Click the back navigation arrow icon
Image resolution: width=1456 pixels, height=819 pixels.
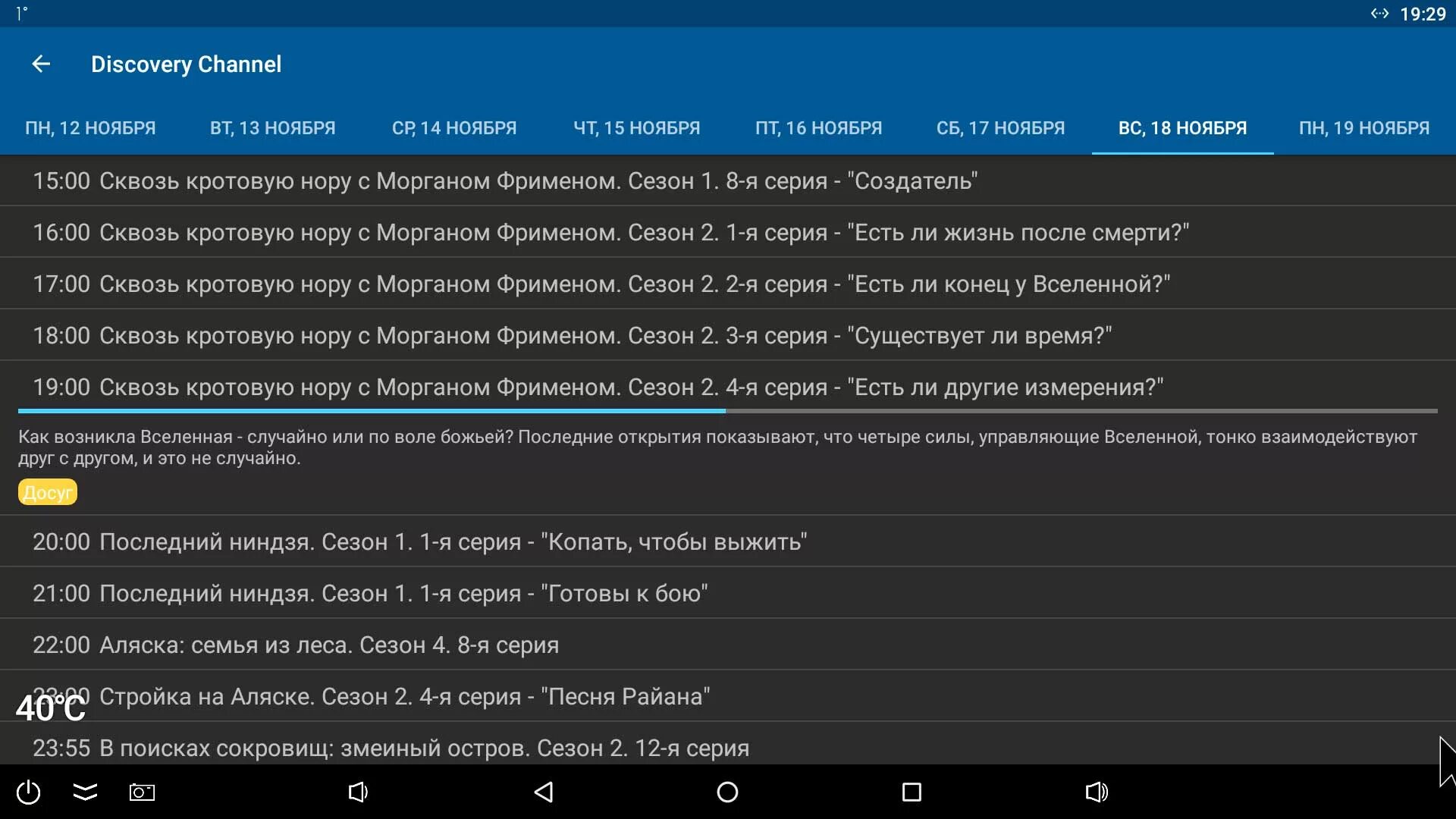[x=40, y=64]
